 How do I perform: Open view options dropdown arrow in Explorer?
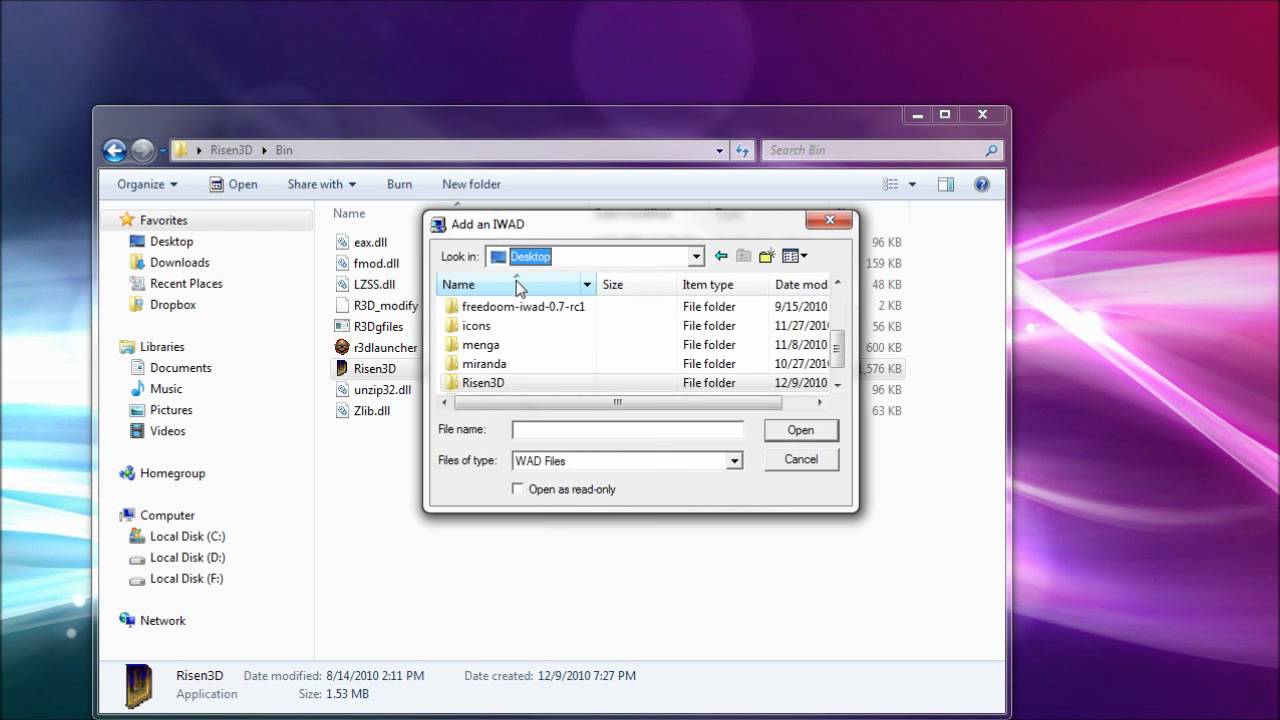(x=912, y=184)
